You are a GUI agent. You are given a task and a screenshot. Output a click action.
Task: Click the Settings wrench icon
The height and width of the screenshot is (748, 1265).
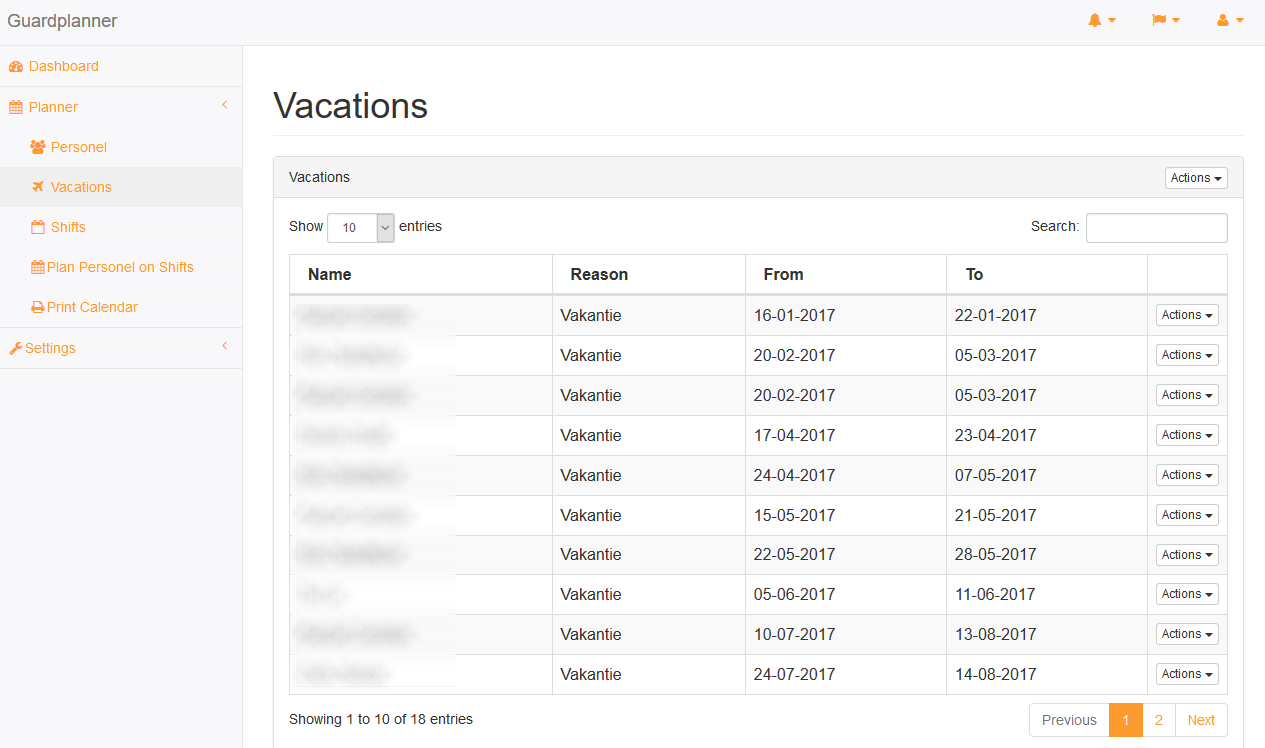click(16, 348)
